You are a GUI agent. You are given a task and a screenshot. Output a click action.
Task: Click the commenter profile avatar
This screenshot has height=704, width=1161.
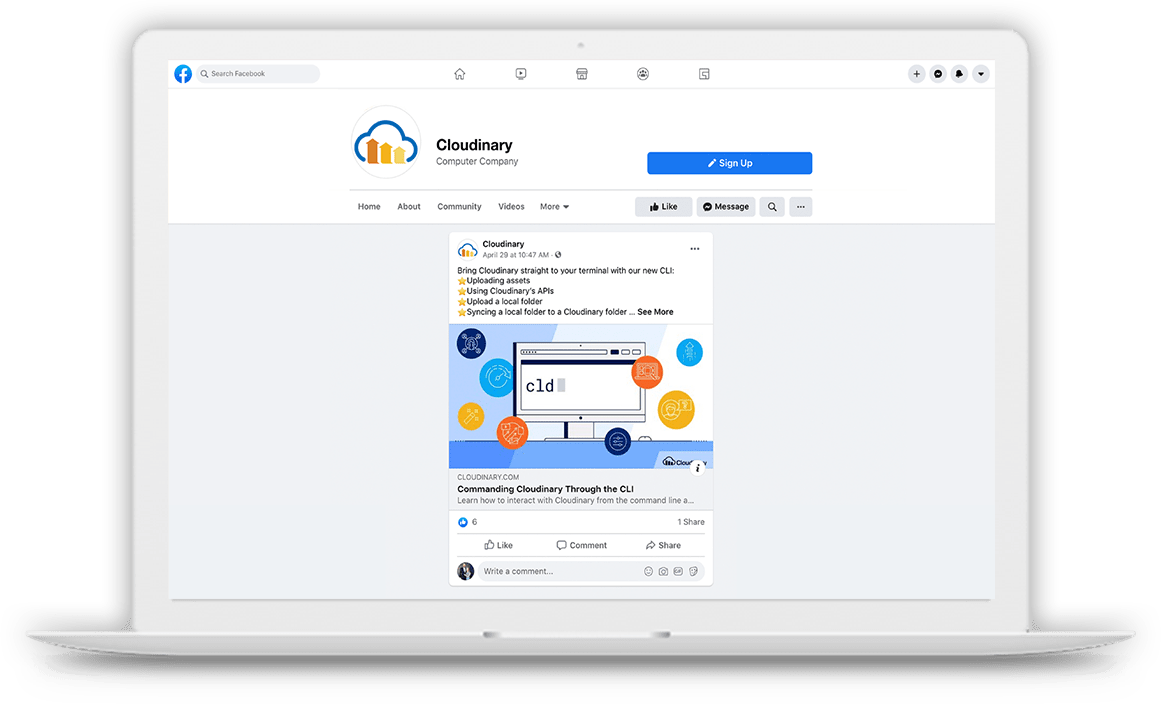(x=466, y=571)
